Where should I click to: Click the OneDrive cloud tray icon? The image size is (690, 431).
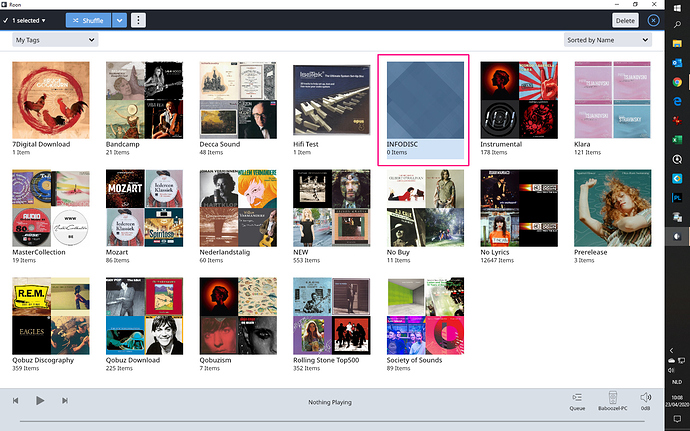coord(672,361)
